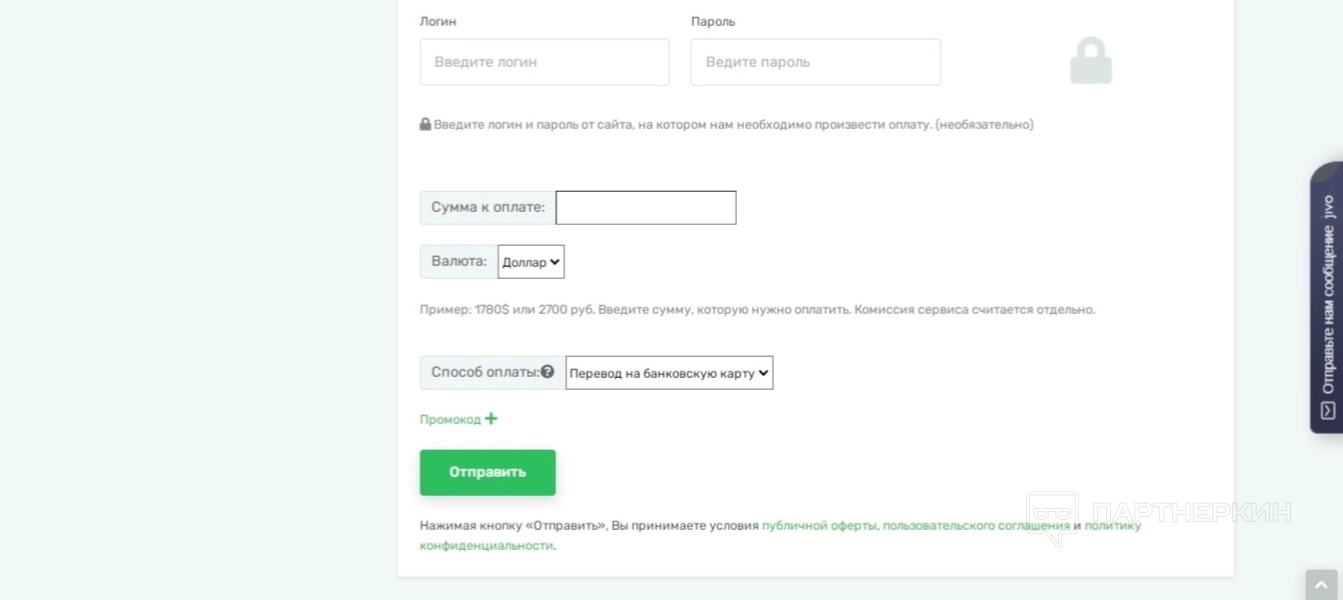Click the Jivo chat envelope icon
The height and width of the screenshot is (600, 1343).
(1327, 410)
